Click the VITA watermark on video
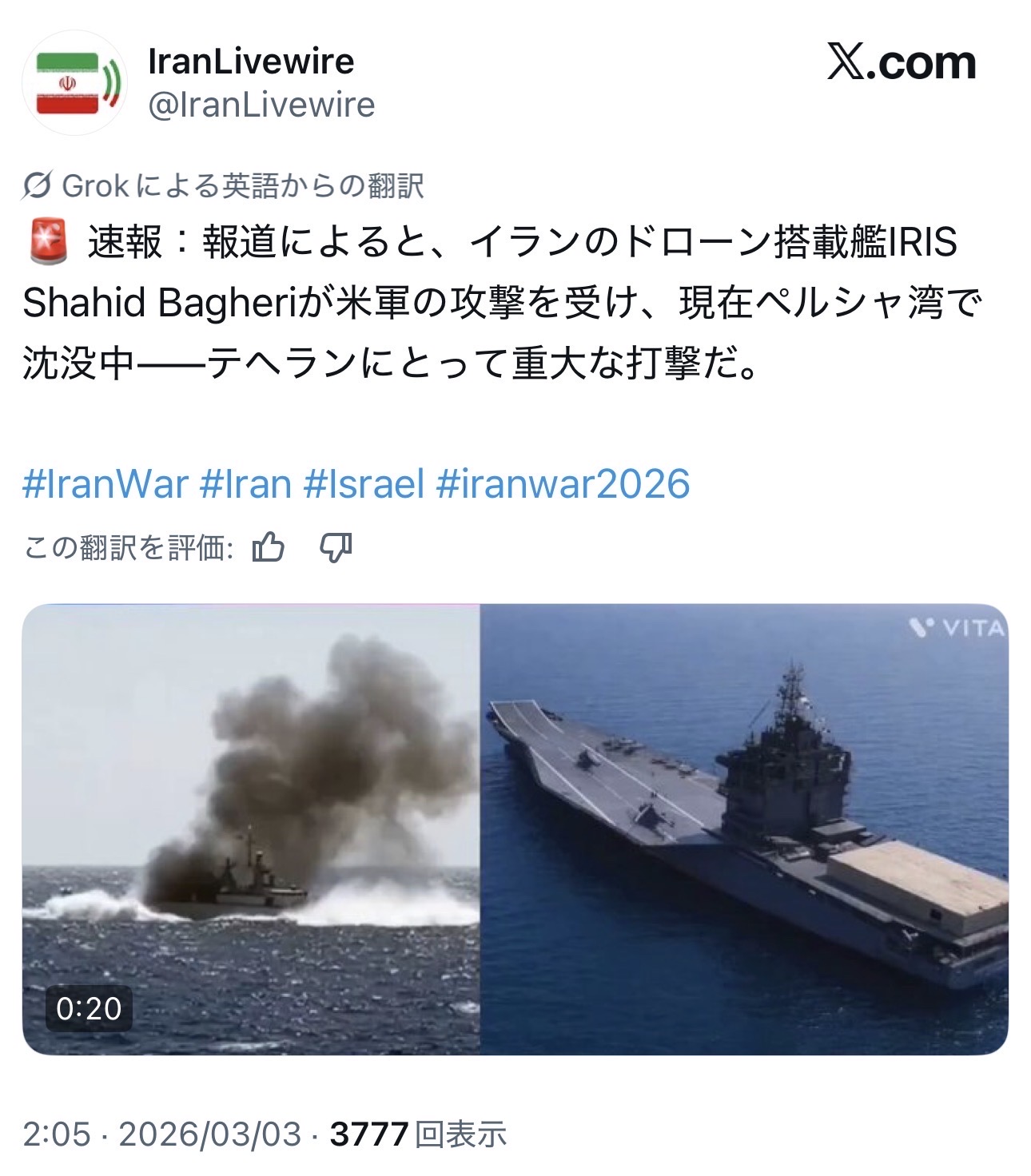The image size is (1031, 1176). pyautogui.click(x=957, y=629)
